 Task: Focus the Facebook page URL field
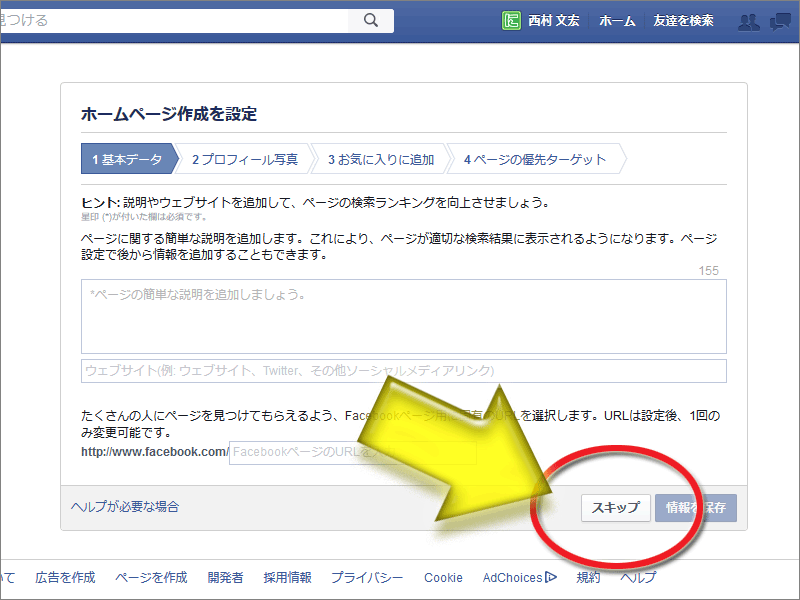point(353,453)
